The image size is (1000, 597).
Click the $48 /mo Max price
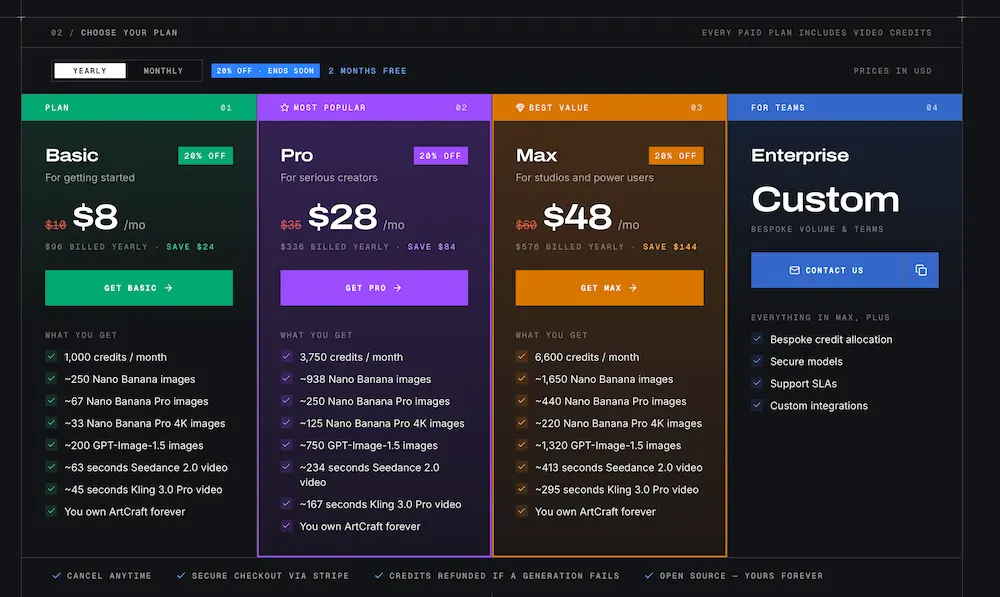tap(591, 217)
